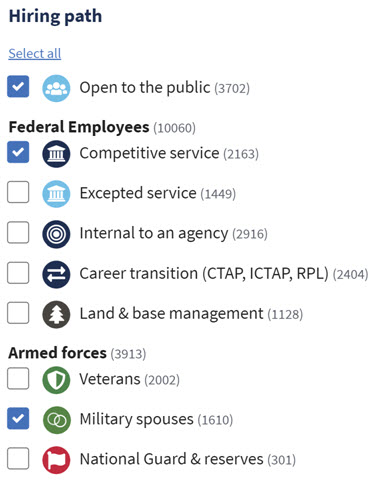Click the Career transition arrows icon
The width and height of the screenshot is (375, 488).
[x=56, y=274]
